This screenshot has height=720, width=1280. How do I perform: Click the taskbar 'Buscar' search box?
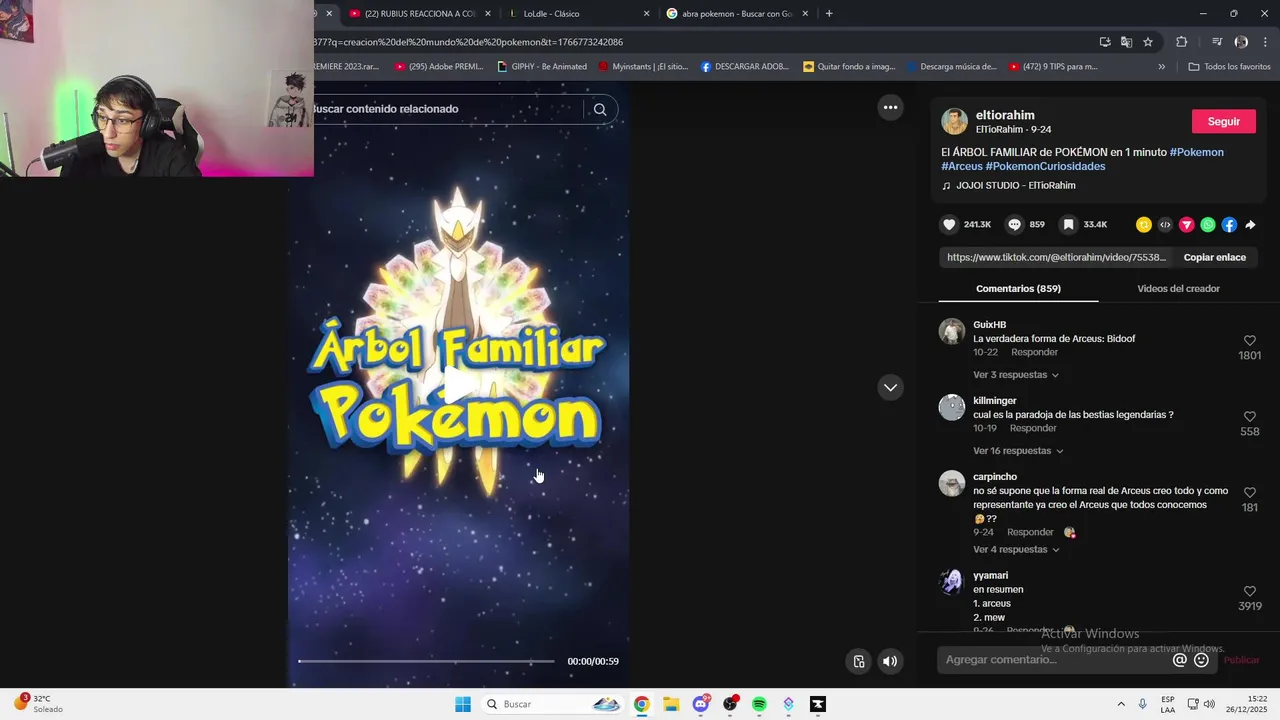point(553,704)
